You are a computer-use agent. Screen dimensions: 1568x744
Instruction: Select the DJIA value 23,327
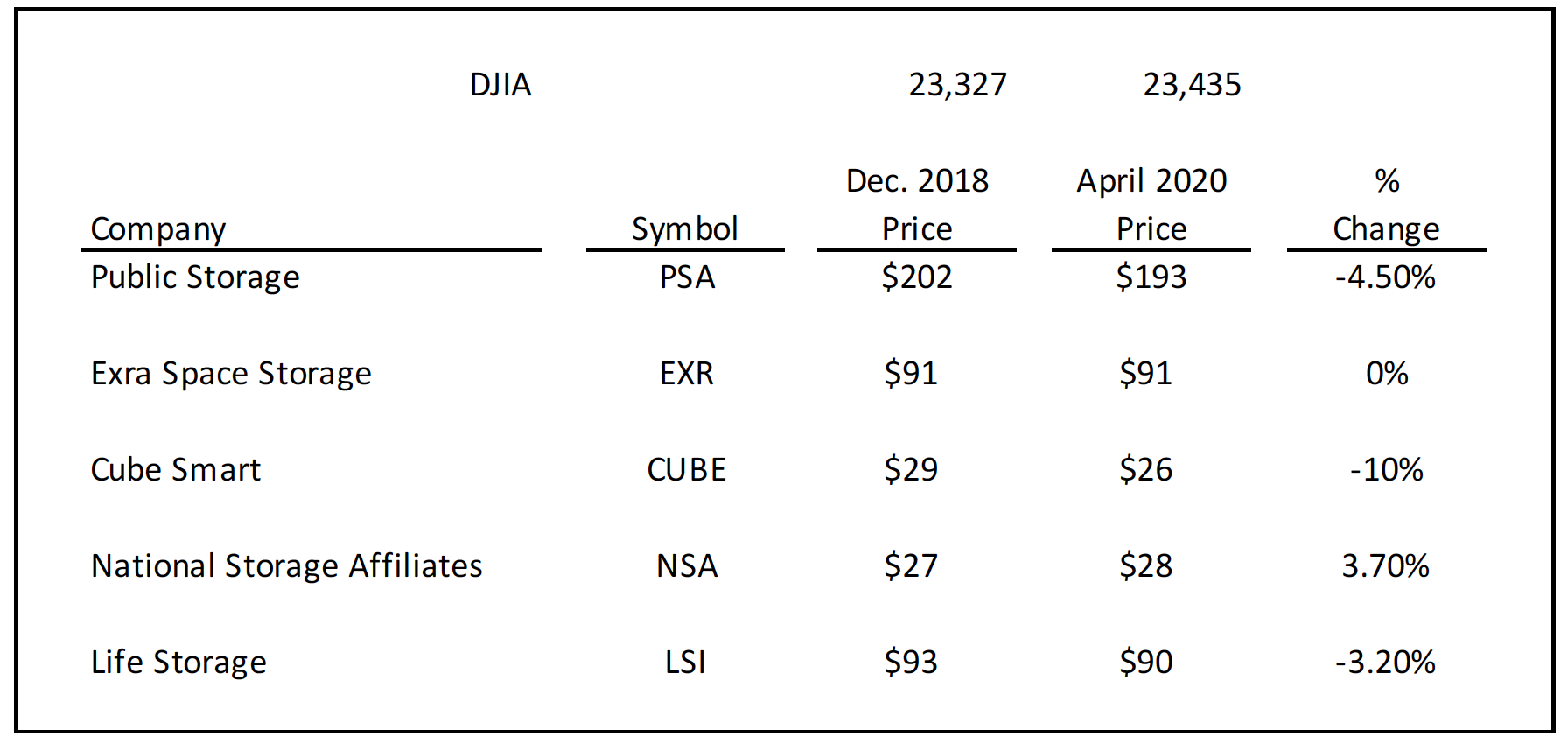(958, 85)
